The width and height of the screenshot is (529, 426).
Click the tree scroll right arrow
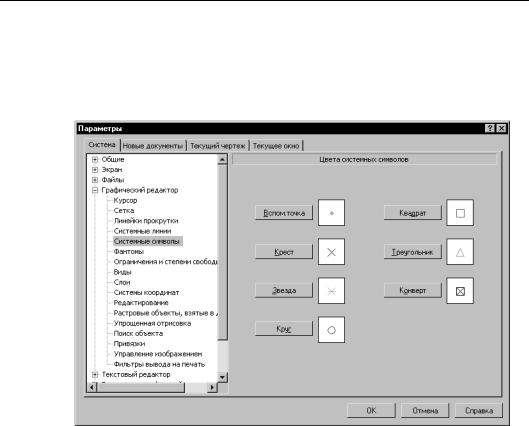[212, 387]
